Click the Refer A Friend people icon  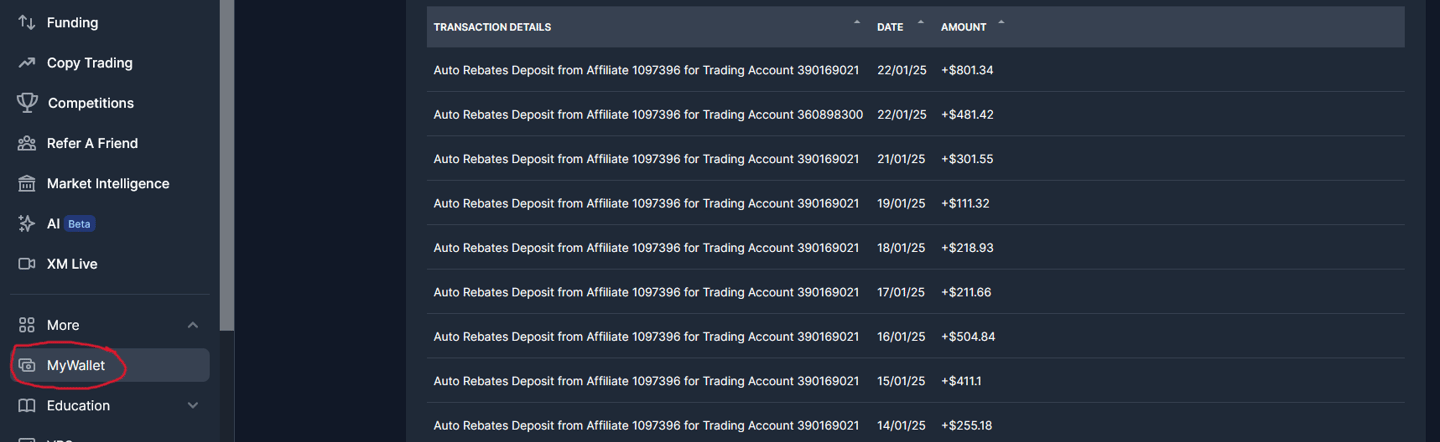(x=27, y=143)
